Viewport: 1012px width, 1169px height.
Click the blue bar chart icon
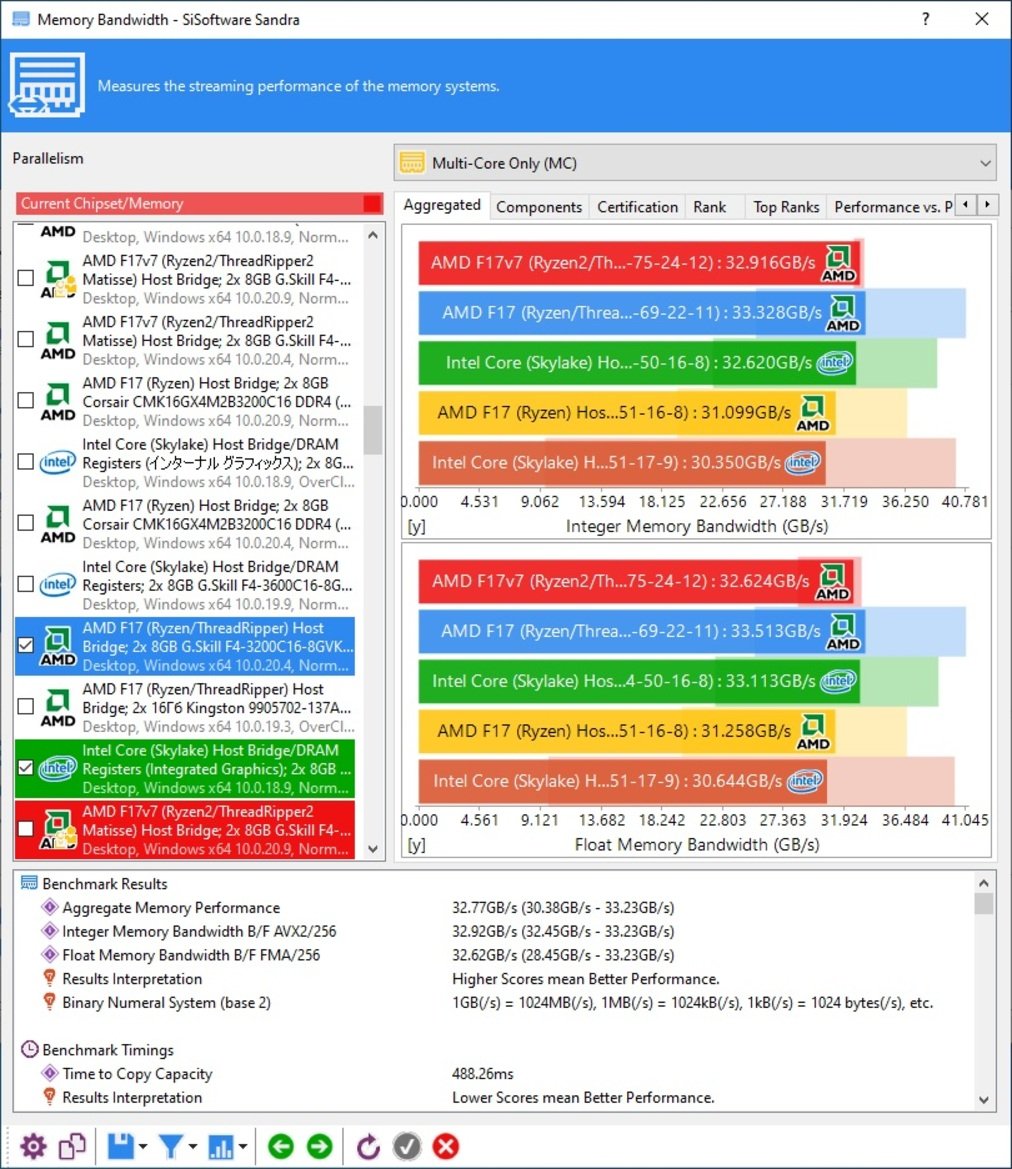[221, 1147]
